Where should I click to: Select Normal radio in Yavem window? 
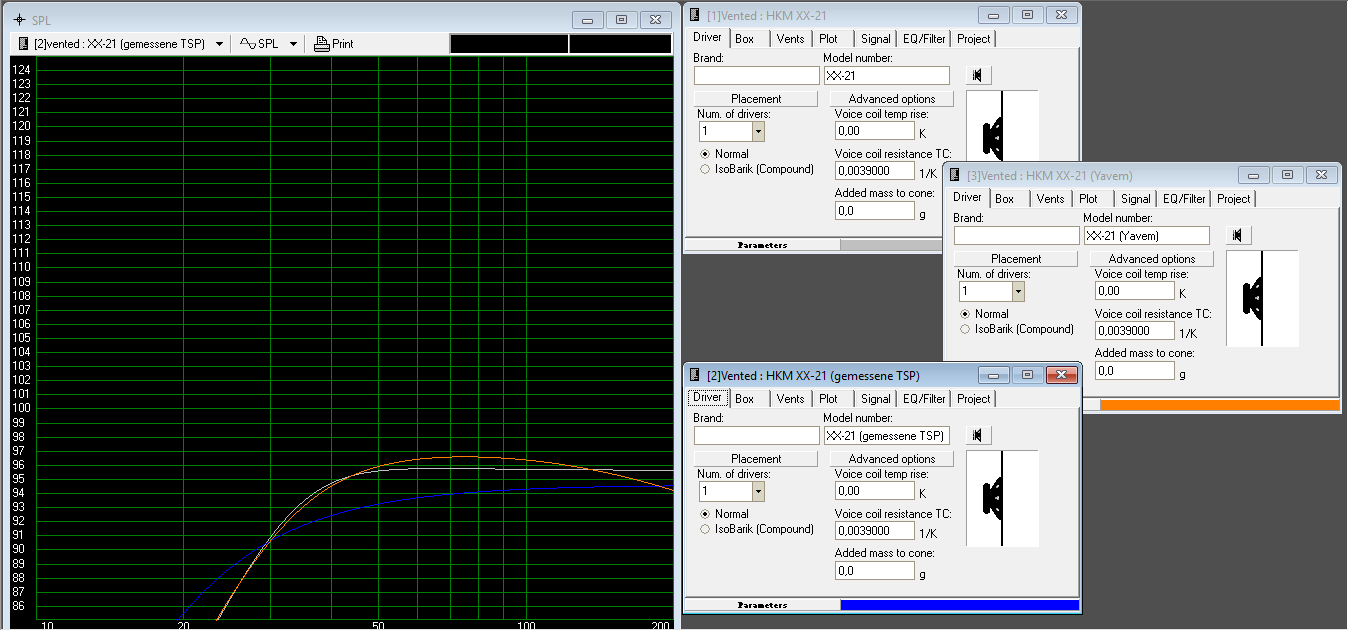(x=965, y=314)
